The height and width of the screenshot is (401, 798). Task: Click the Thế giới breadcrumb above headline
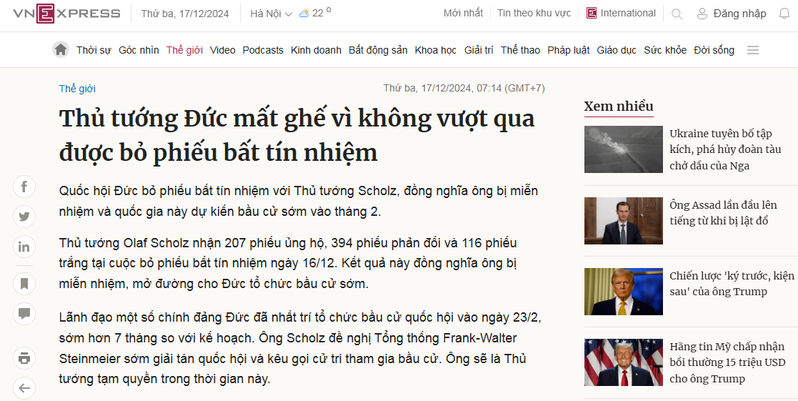(76, 87)
